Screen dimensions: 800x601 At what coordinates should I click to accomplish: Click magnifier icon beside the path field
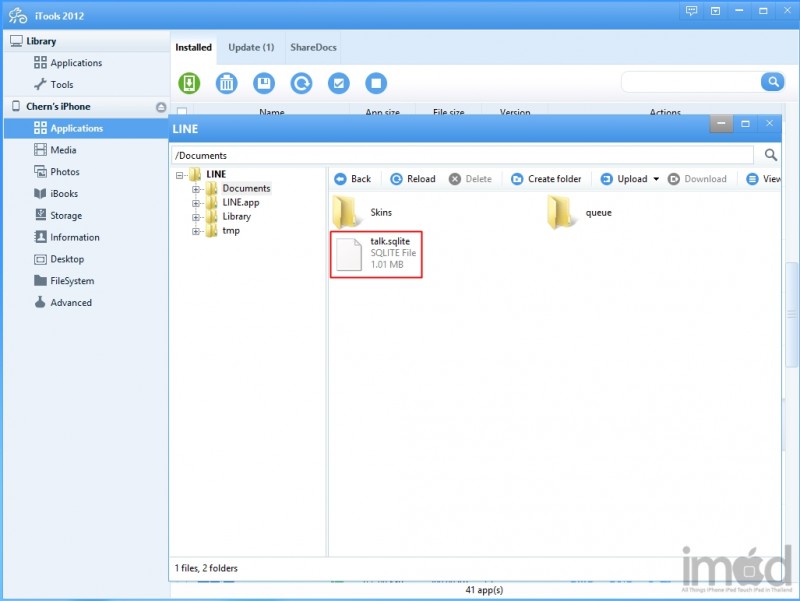pos(771,155)
